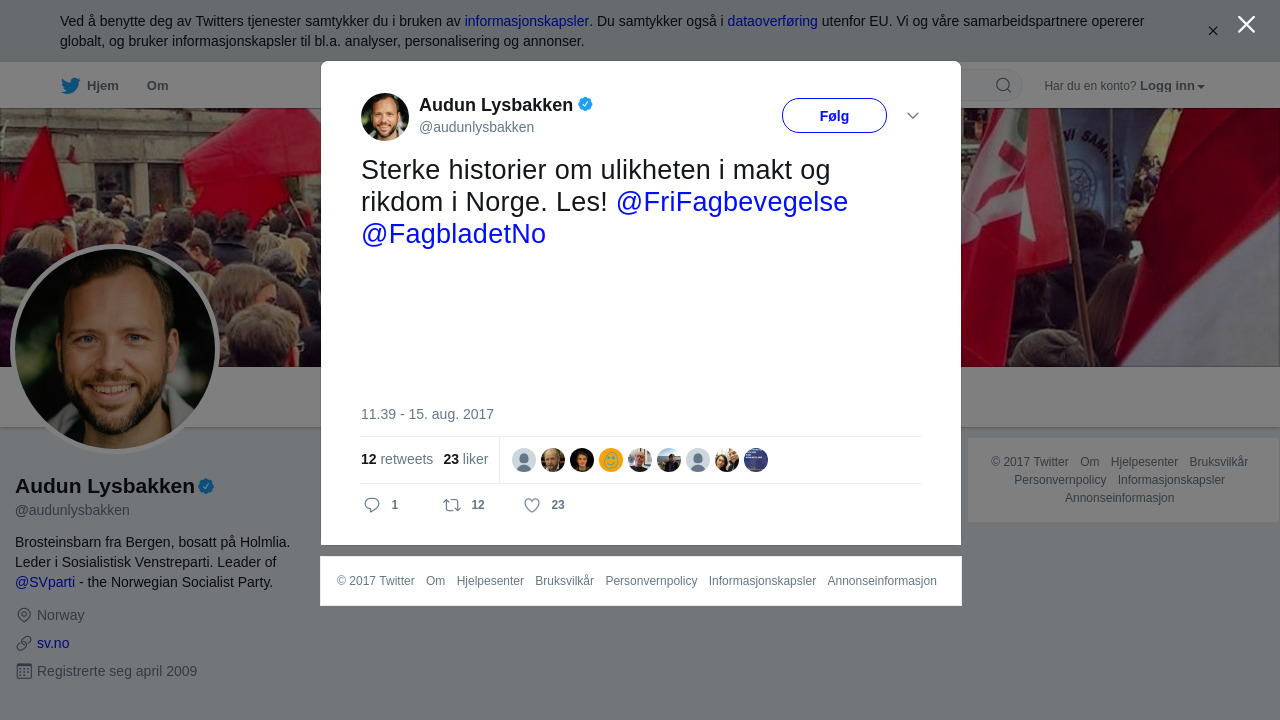Click the verified badge beside tweet author name
The image size is (1280, 720).
click(586, 104)
